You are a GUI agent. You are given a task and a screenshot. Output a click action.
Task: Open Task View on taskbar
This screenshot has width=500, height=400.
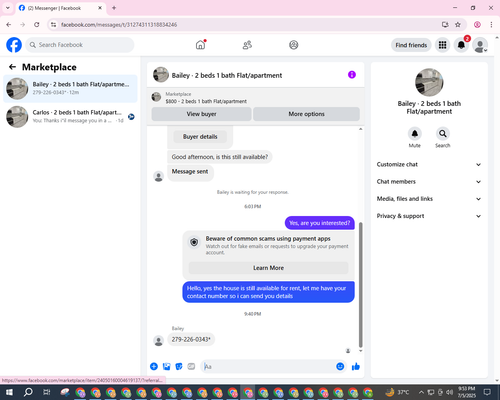pos(47,392)
